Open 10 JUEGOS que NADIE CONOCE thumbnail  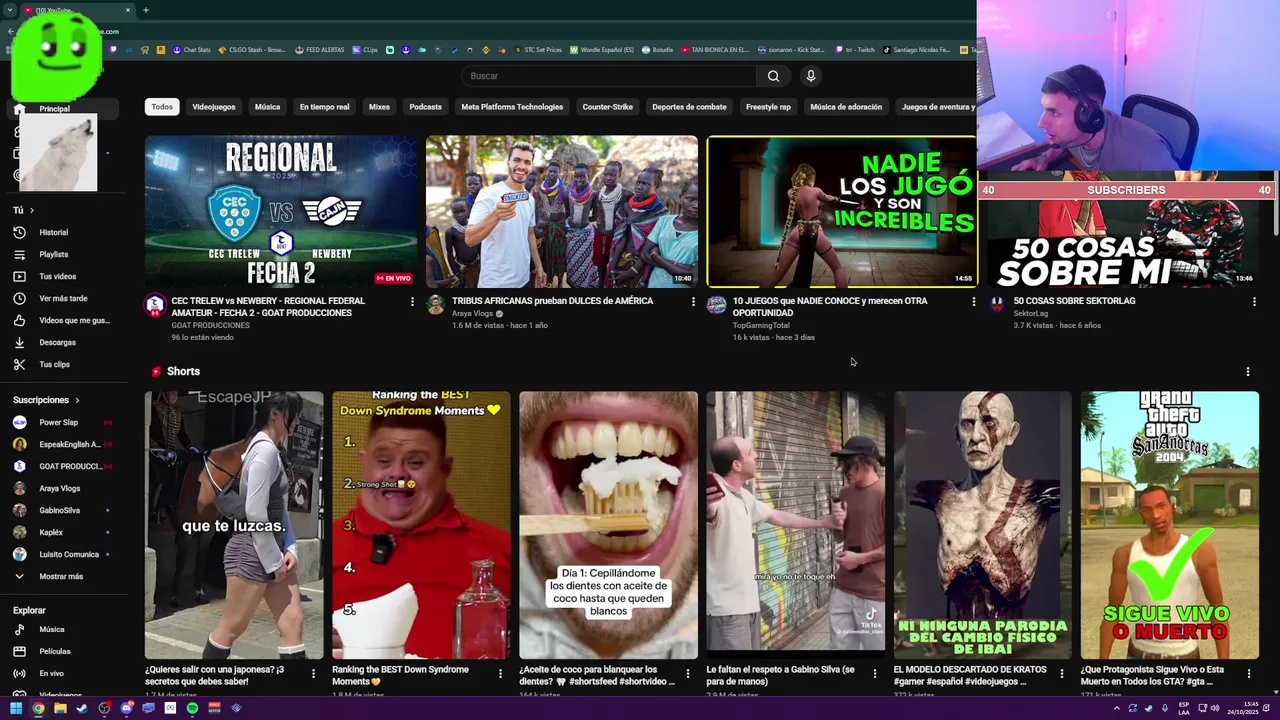pos(842,211)
